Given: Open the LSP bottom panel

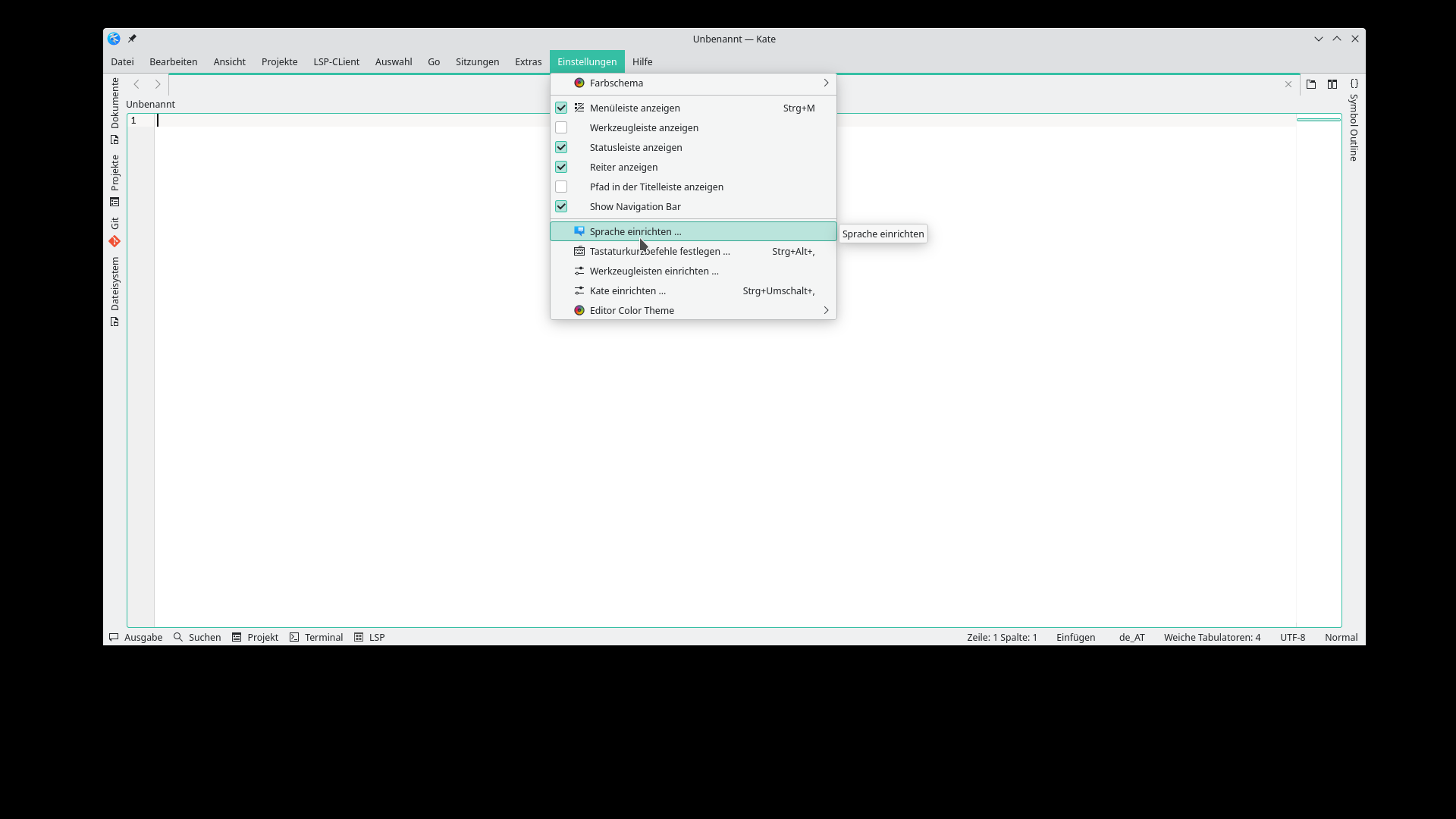Looking at the screenshot, I should click(x=370, y=637).
